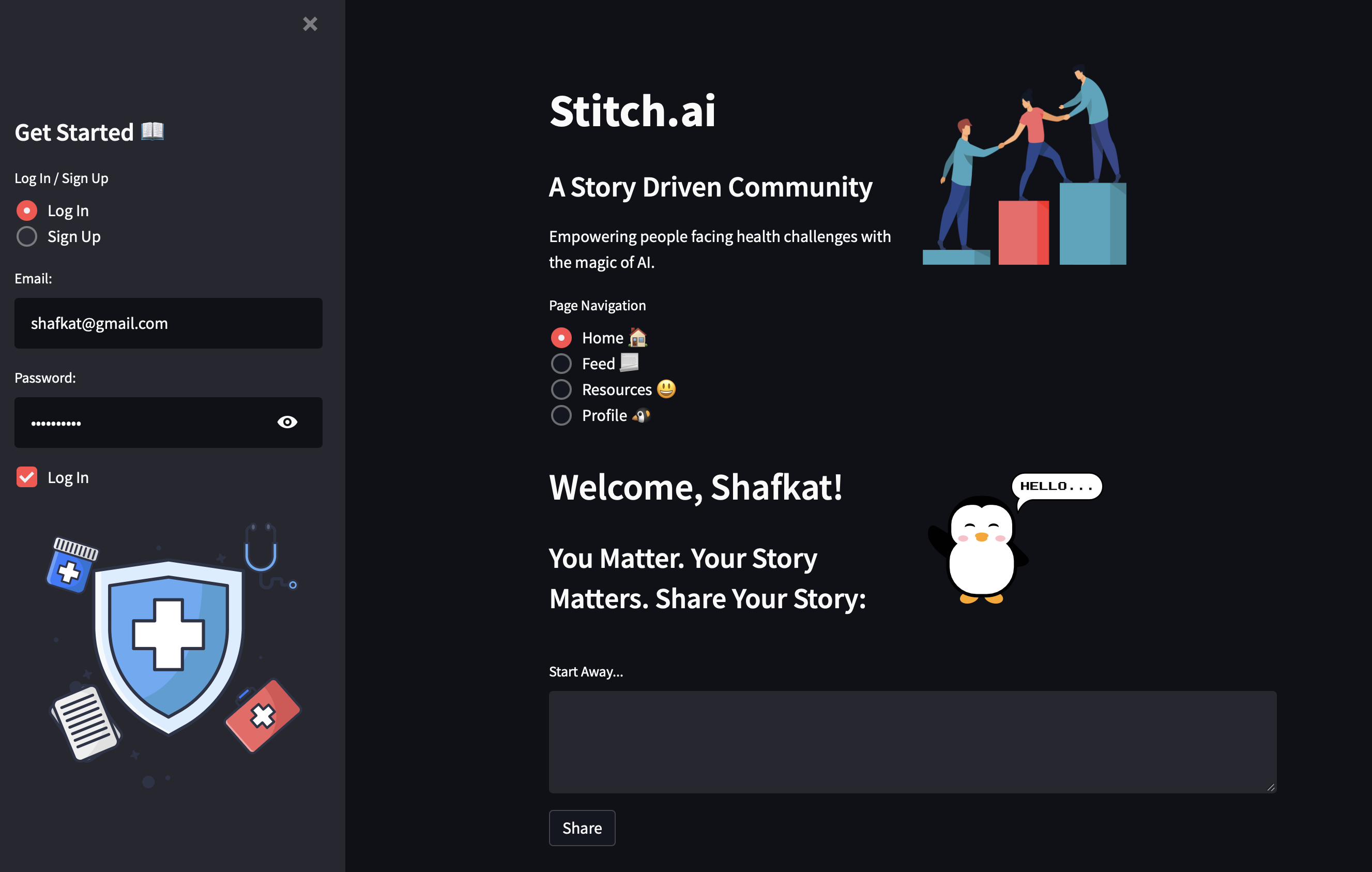Show password using the eye icon
The height and width of the screenshot is (872, 1372).
tap(287, 422)
